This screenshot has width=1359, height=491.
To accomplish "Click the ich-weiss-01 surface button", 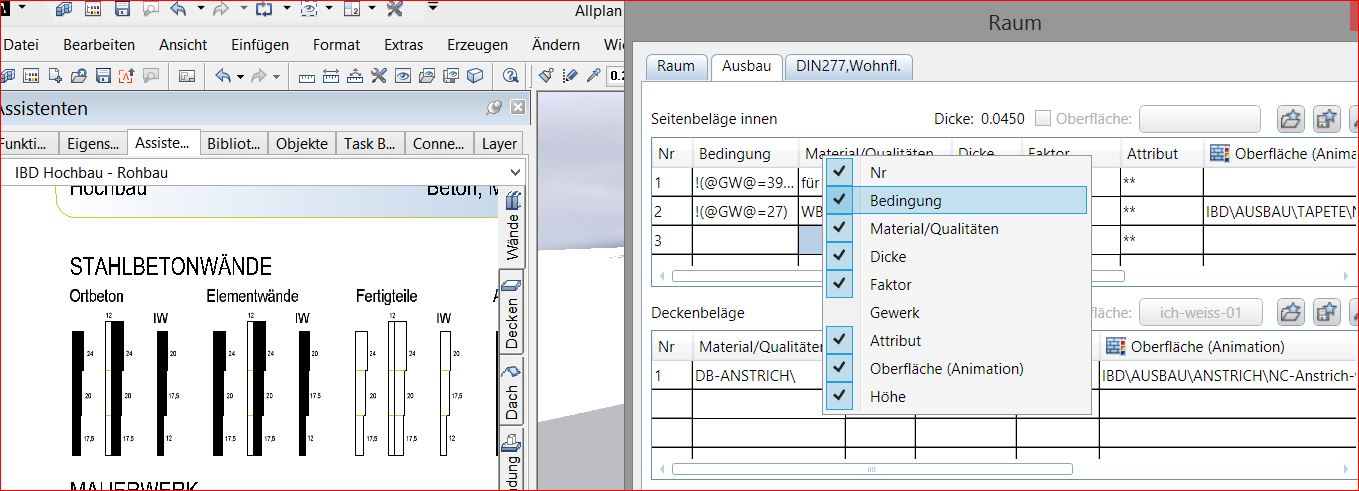I will pyautogui.click(x=1200, y=312).
